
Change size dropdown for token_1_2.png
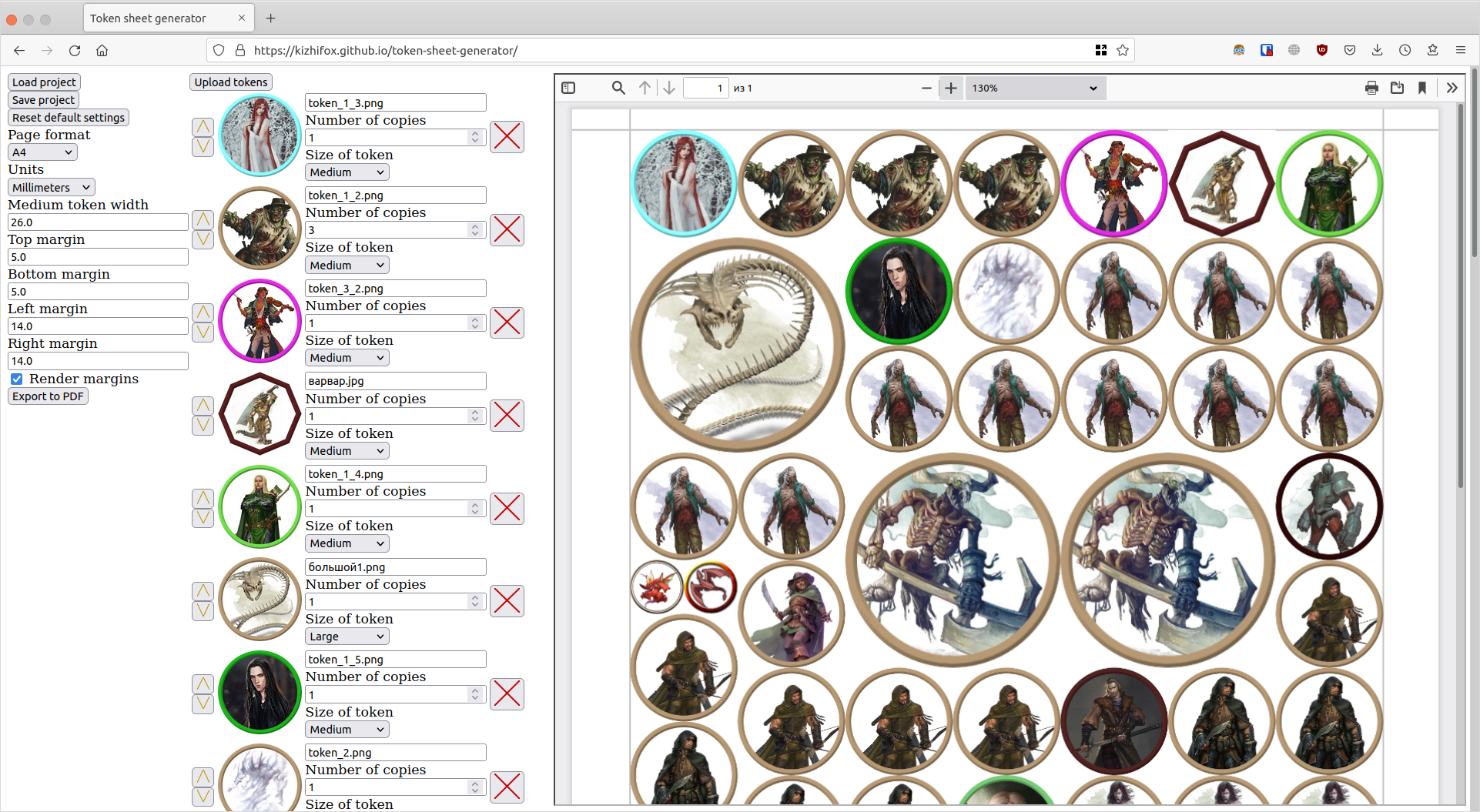347,266
